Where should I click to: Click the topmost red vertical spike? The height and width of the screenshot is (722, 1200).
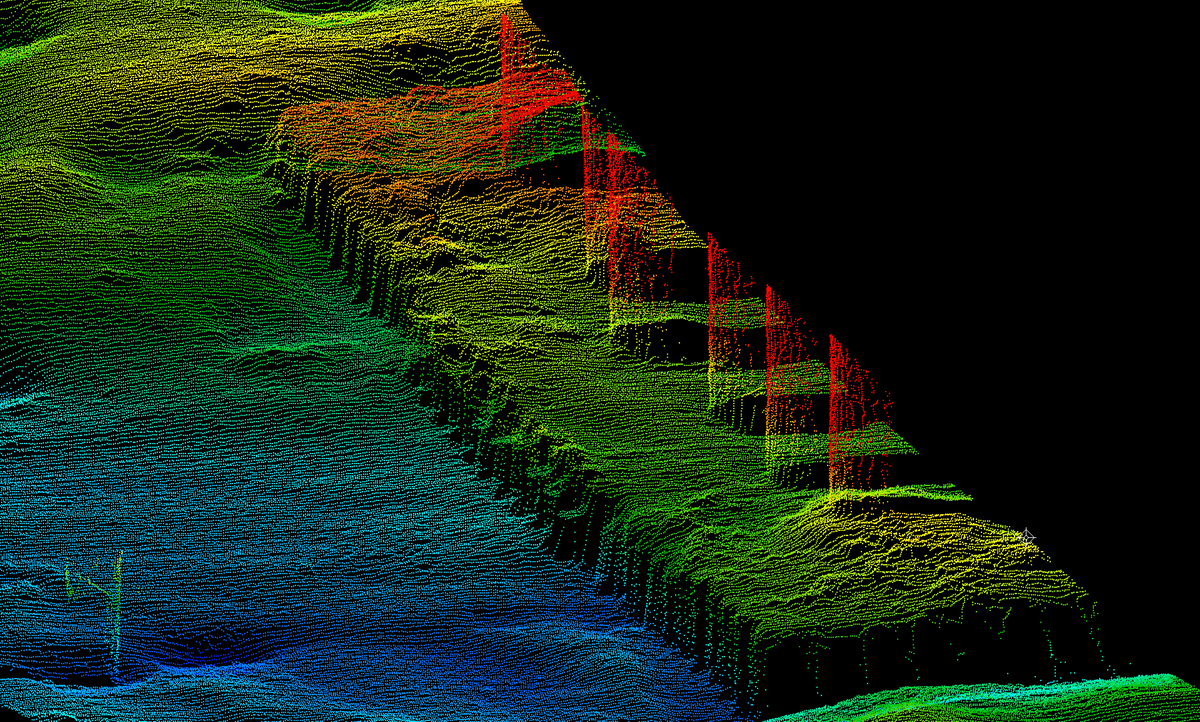tap(510, 88)
